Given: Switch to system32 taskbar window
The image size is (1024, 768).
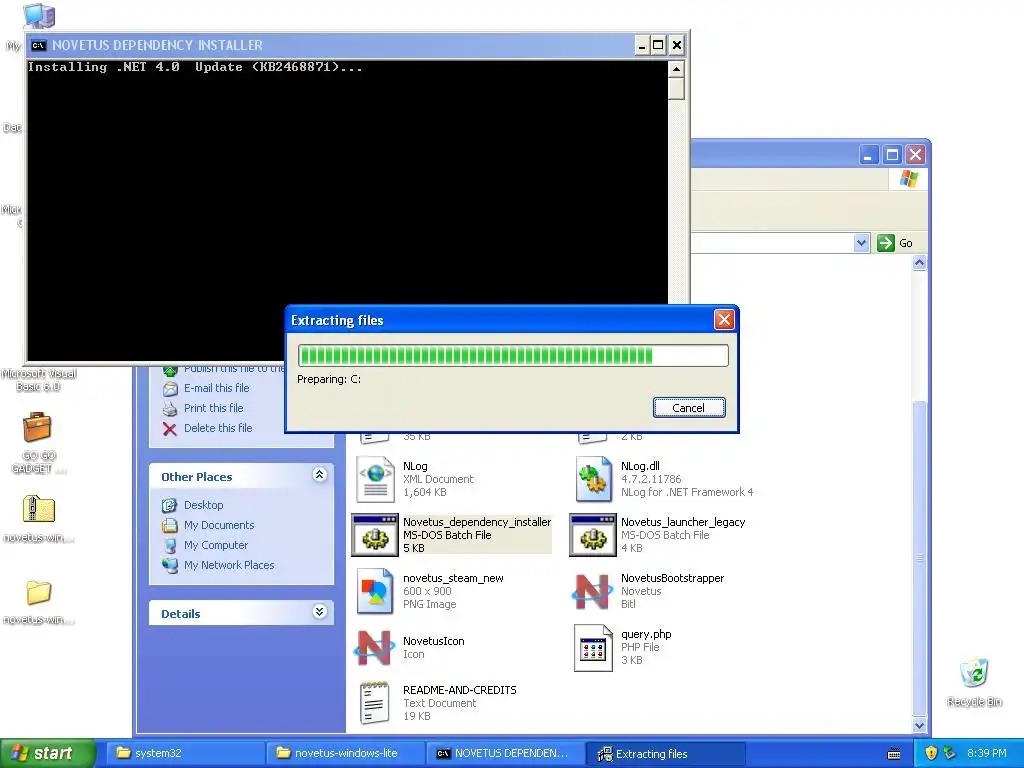Looking at the screenshot, I should (x=184, y=753).
